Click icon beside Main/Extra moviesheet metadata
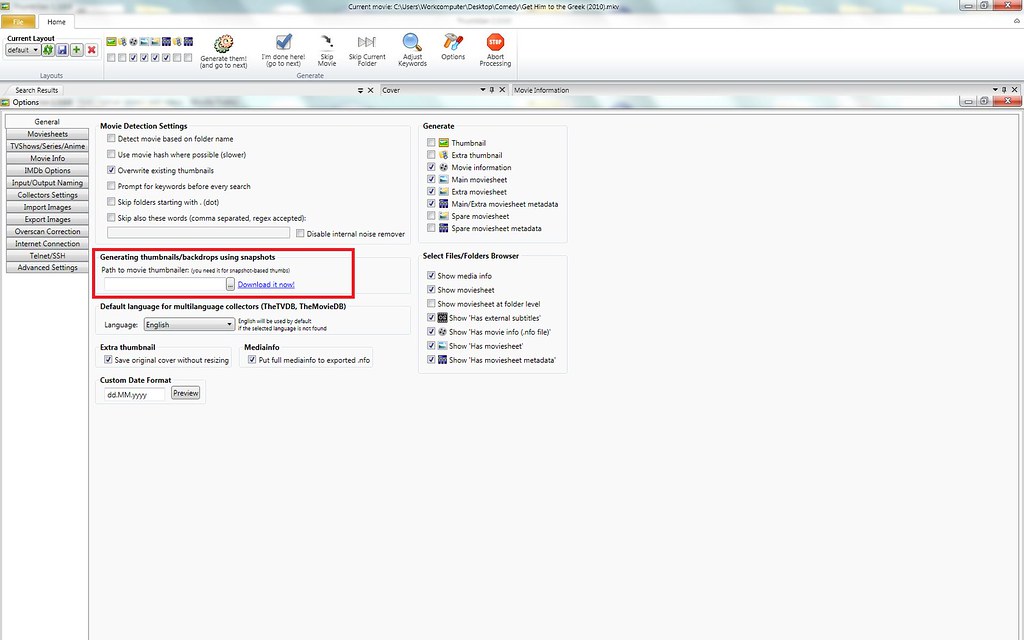This screenshot has width=1024, height=640. [443, 204]
